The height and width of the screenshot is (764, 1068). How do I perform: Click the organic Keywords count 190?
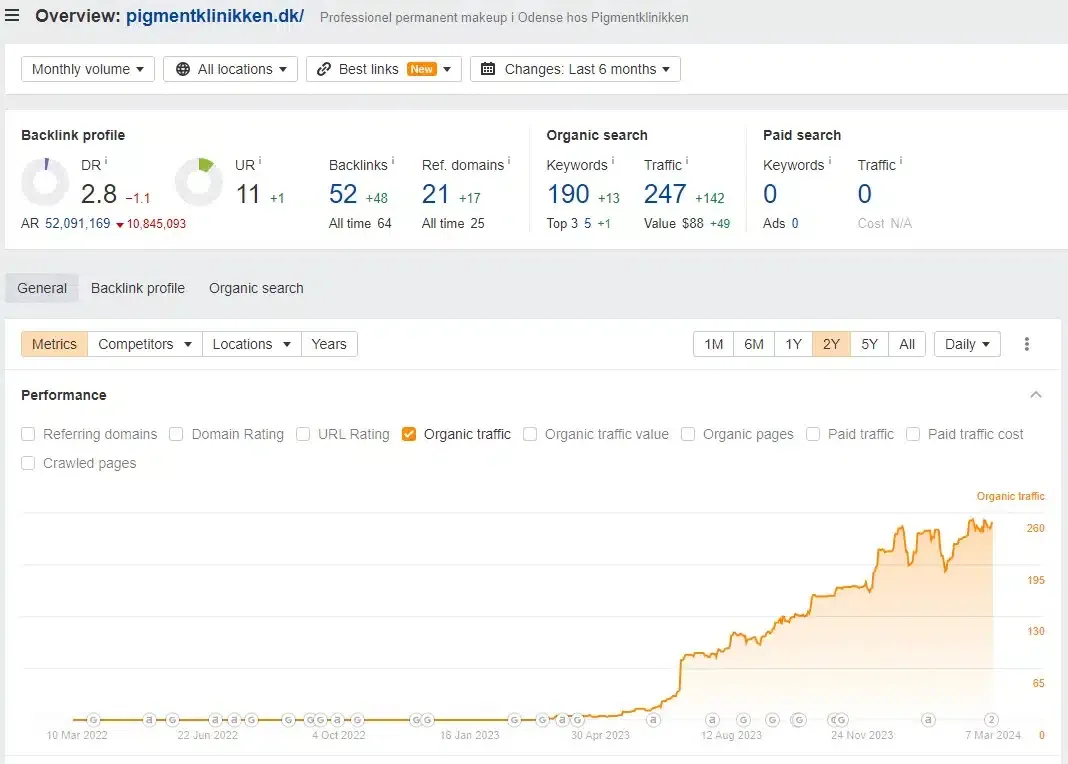(x=568, y=194)
